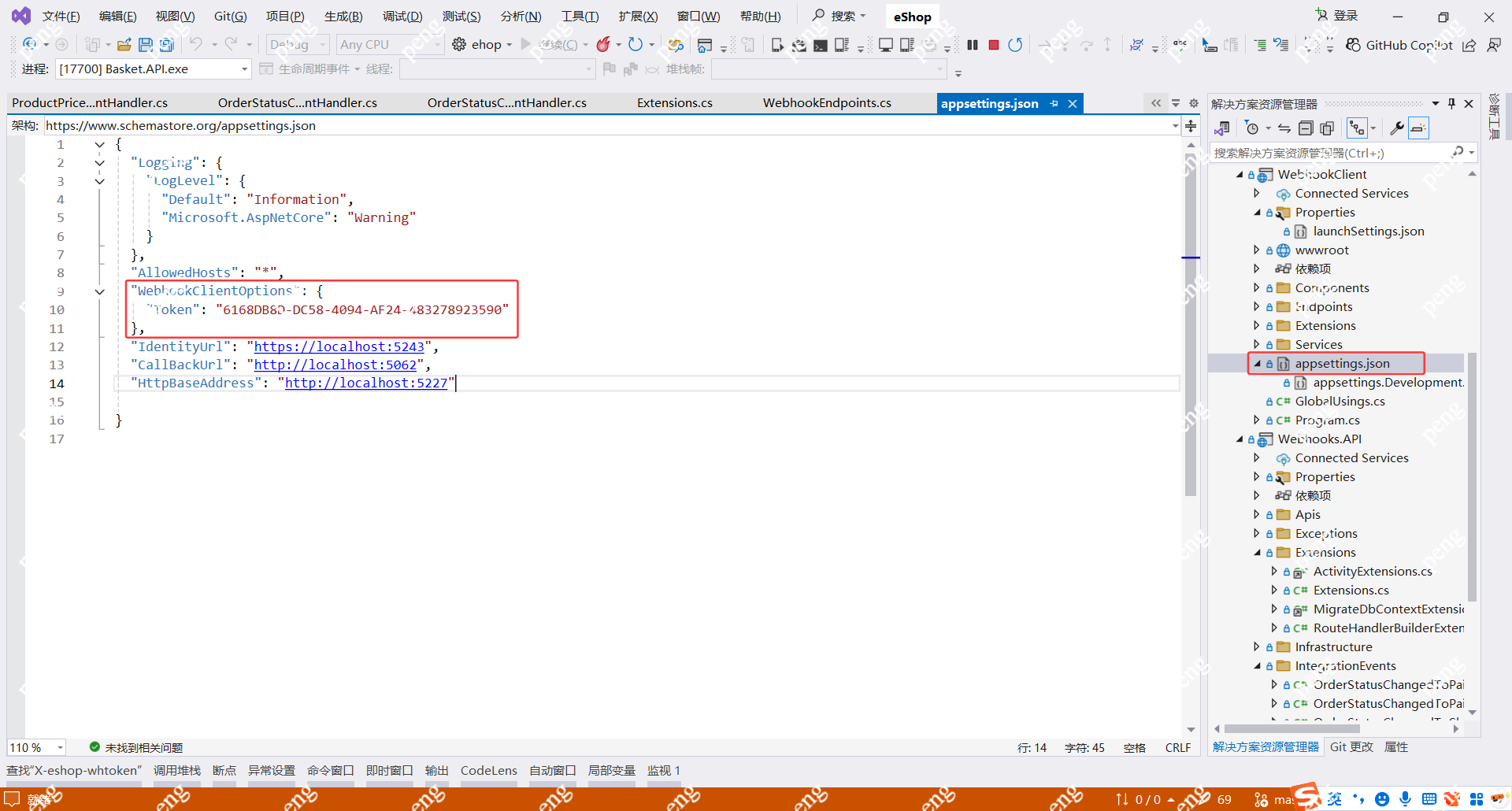
Task: Collapse the WebhookClient project node
Action: pos(1240,175)
